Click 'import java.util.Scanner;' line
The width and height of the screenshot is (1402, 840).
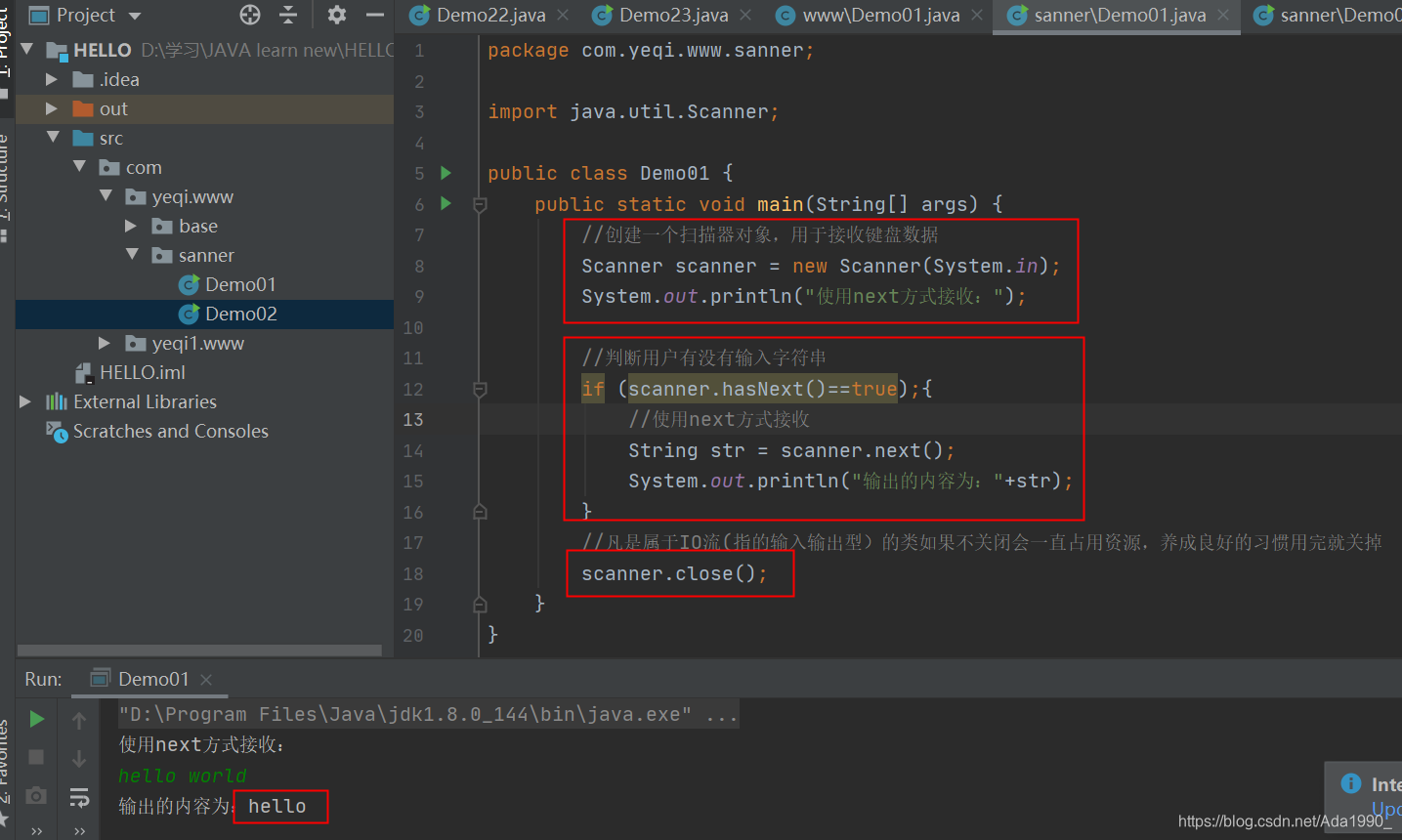coord(633,111)
